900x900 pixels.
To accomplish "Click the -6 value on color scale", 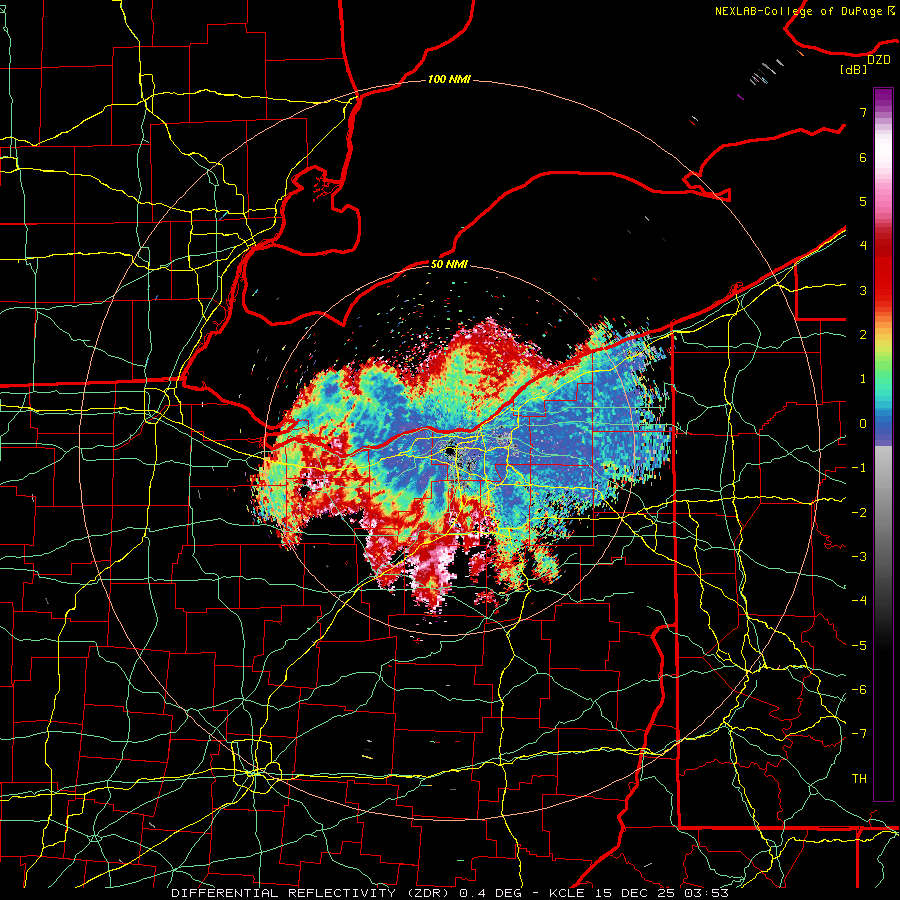I will pos(859,690).
